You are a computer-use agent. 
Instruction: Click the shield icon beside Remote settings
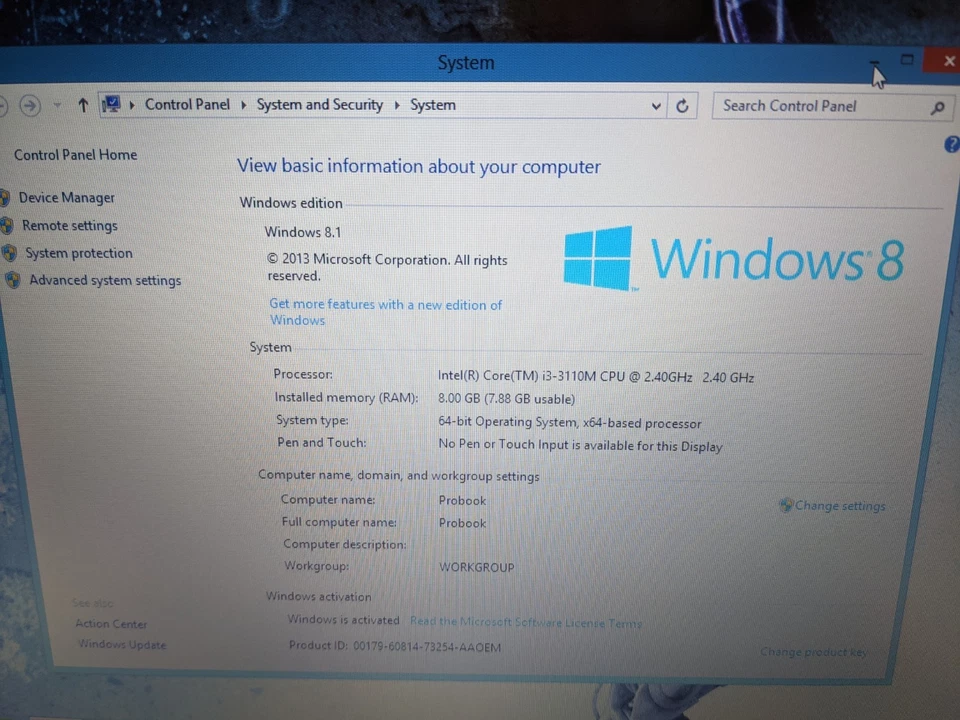pyautogui.click(x=8, y=225)
